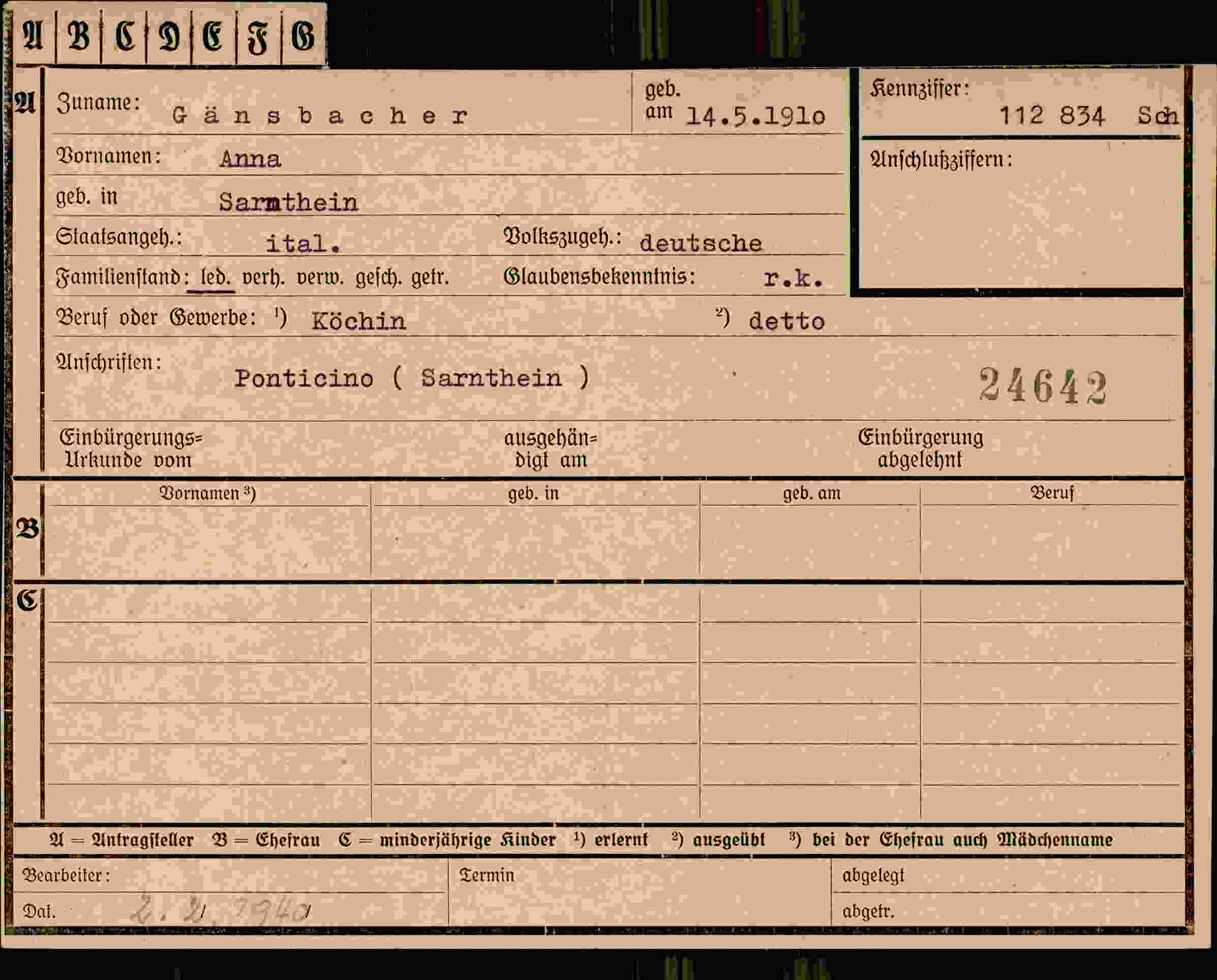Viewport: 1217px width, 980px height.
Task: Click index tab letter A at top
Action: point(33,36)
